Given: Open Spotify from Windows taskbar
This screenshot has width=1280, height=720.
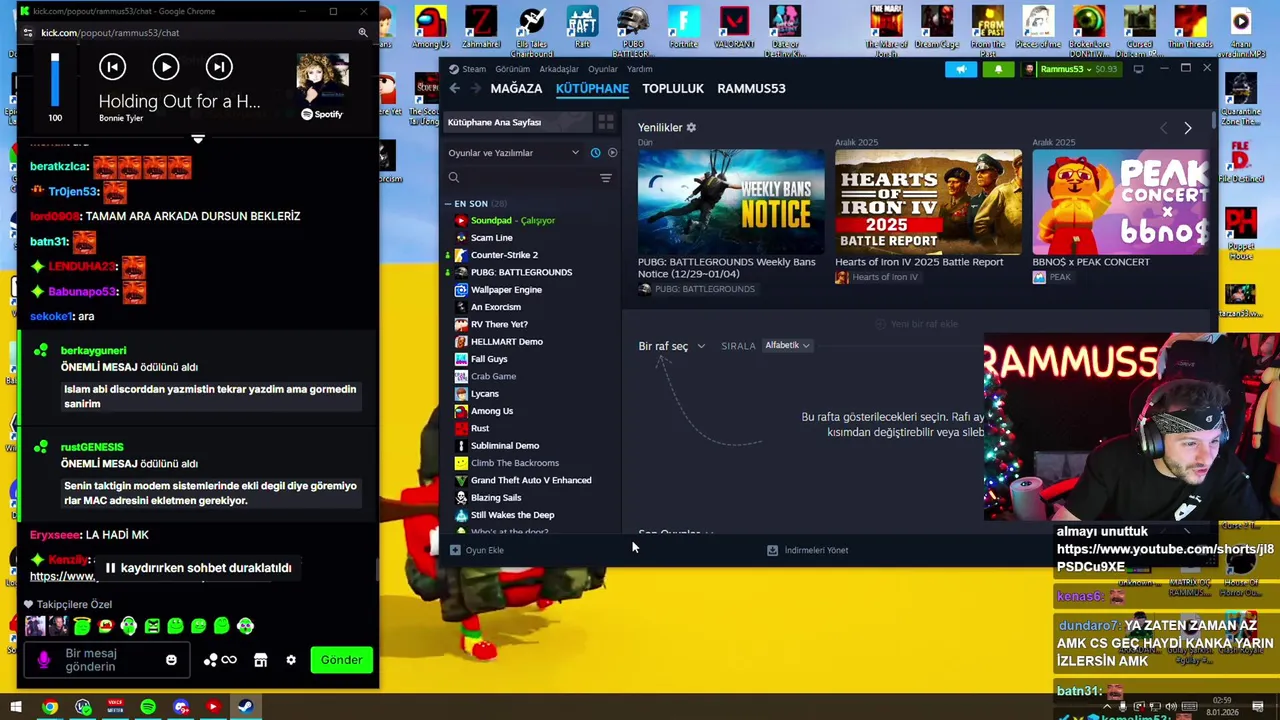Looking at the screenshot, I should [x=148, y=708].
